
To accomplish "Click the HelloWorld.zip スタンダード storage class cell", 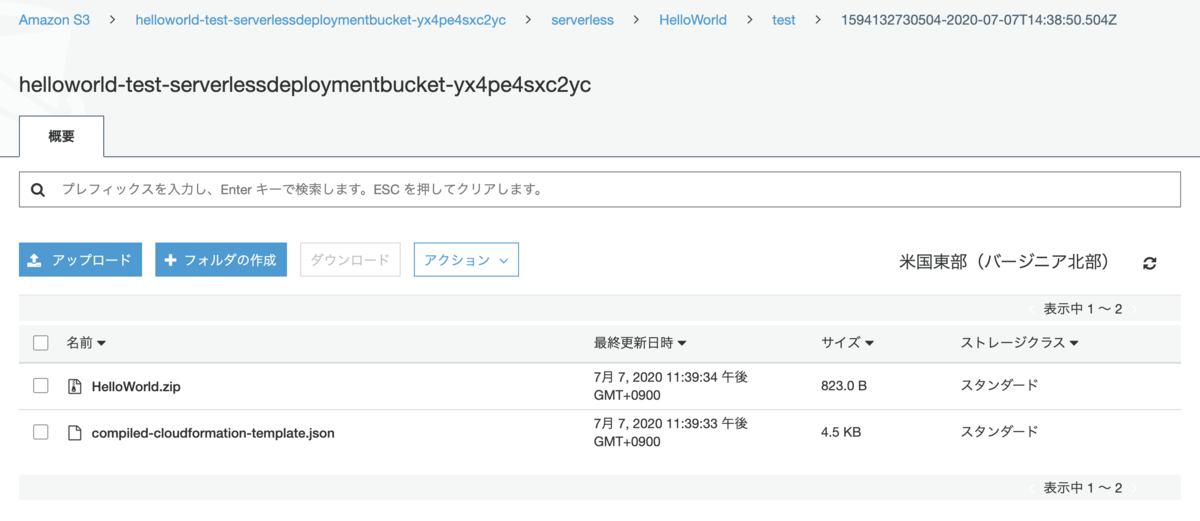I will point(999,386).
